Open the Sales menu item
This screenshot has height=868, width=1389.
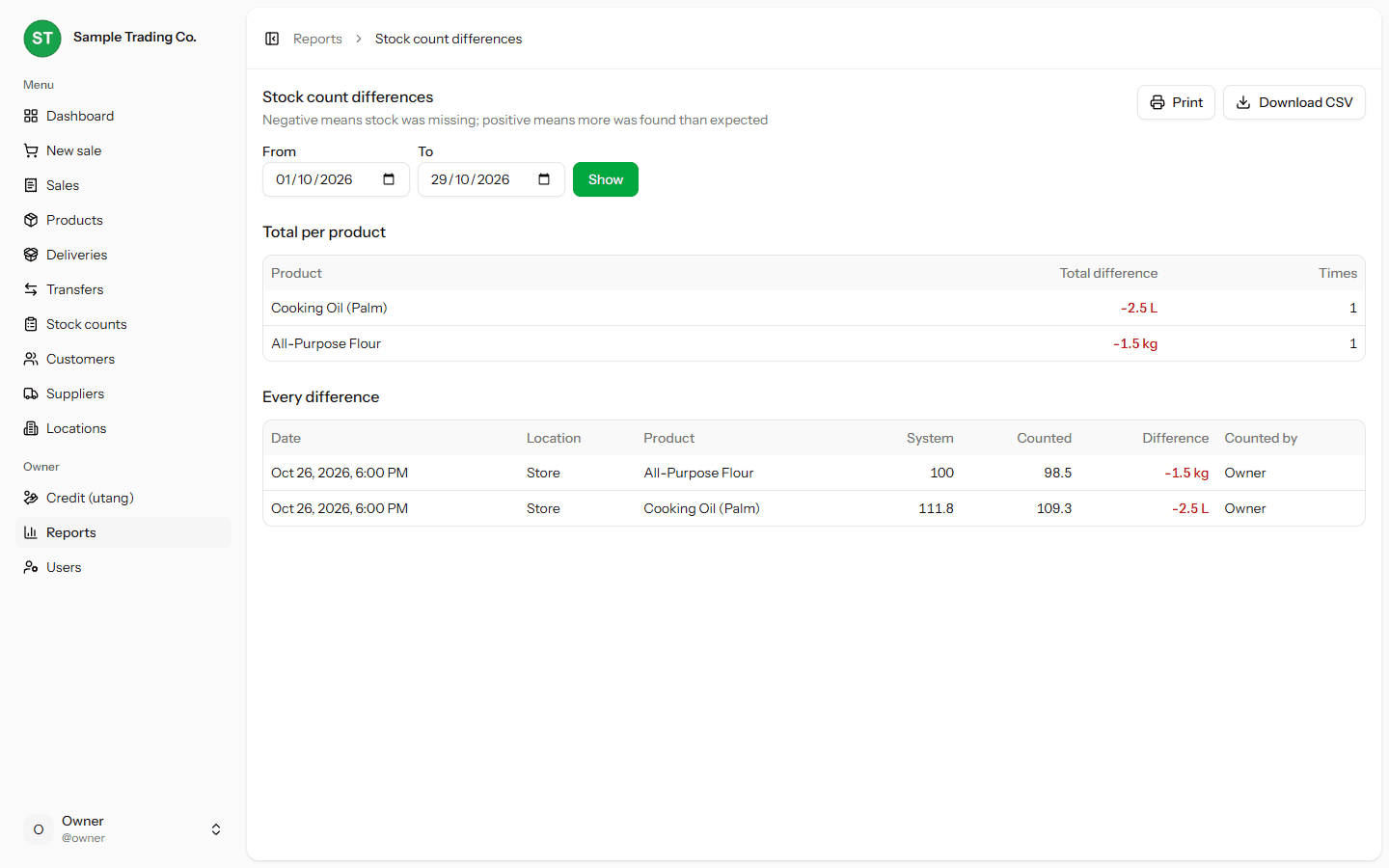click(123, 185)
